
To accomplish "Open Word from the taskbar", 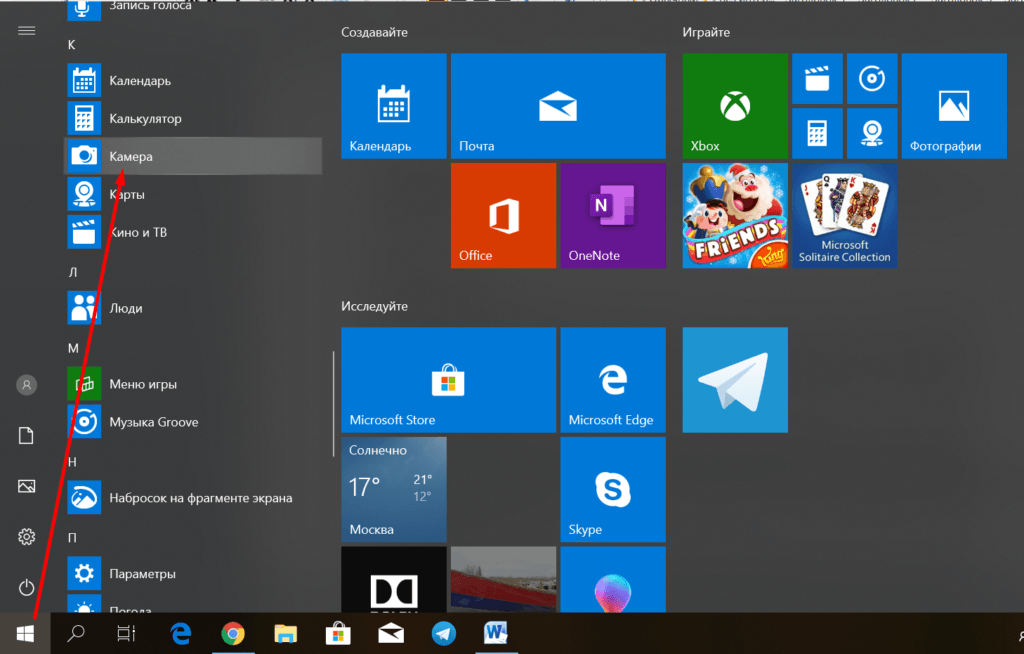I will [496, 633].
